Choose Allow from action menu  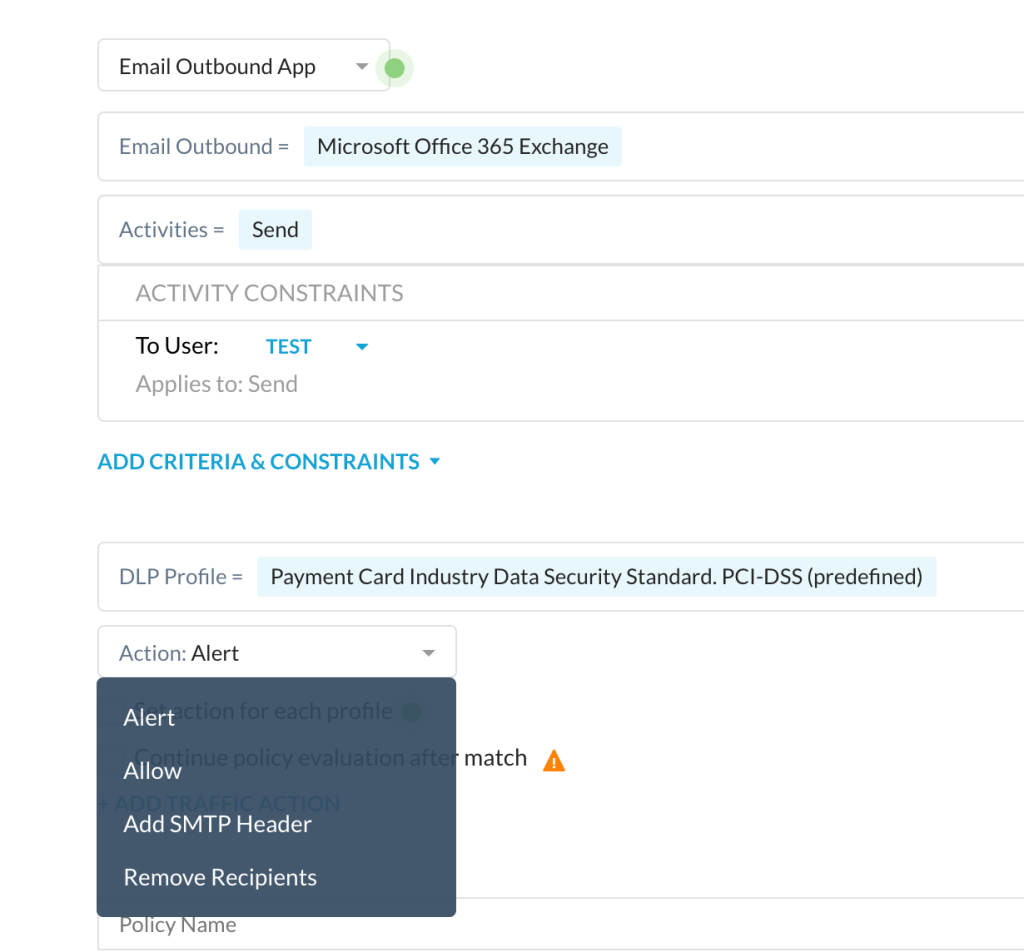pos(276,771)
